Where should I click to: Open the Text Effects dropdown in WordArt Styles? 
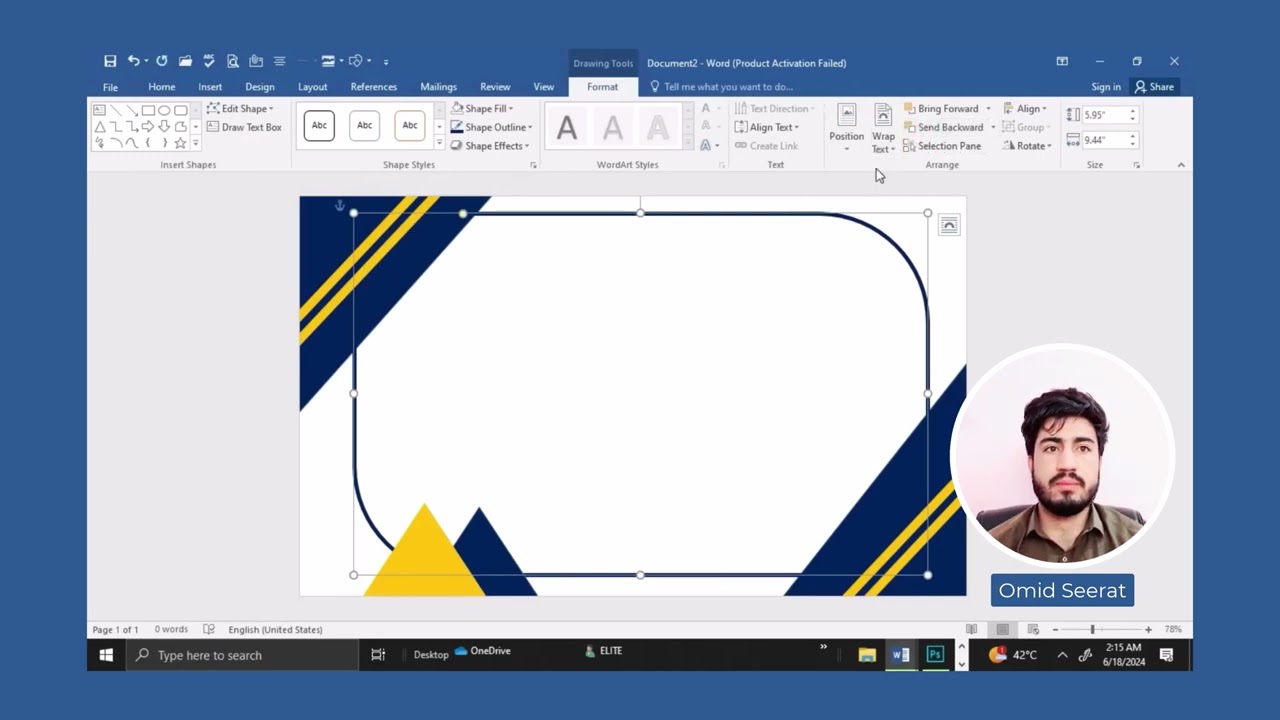click(x=710, y=146)
